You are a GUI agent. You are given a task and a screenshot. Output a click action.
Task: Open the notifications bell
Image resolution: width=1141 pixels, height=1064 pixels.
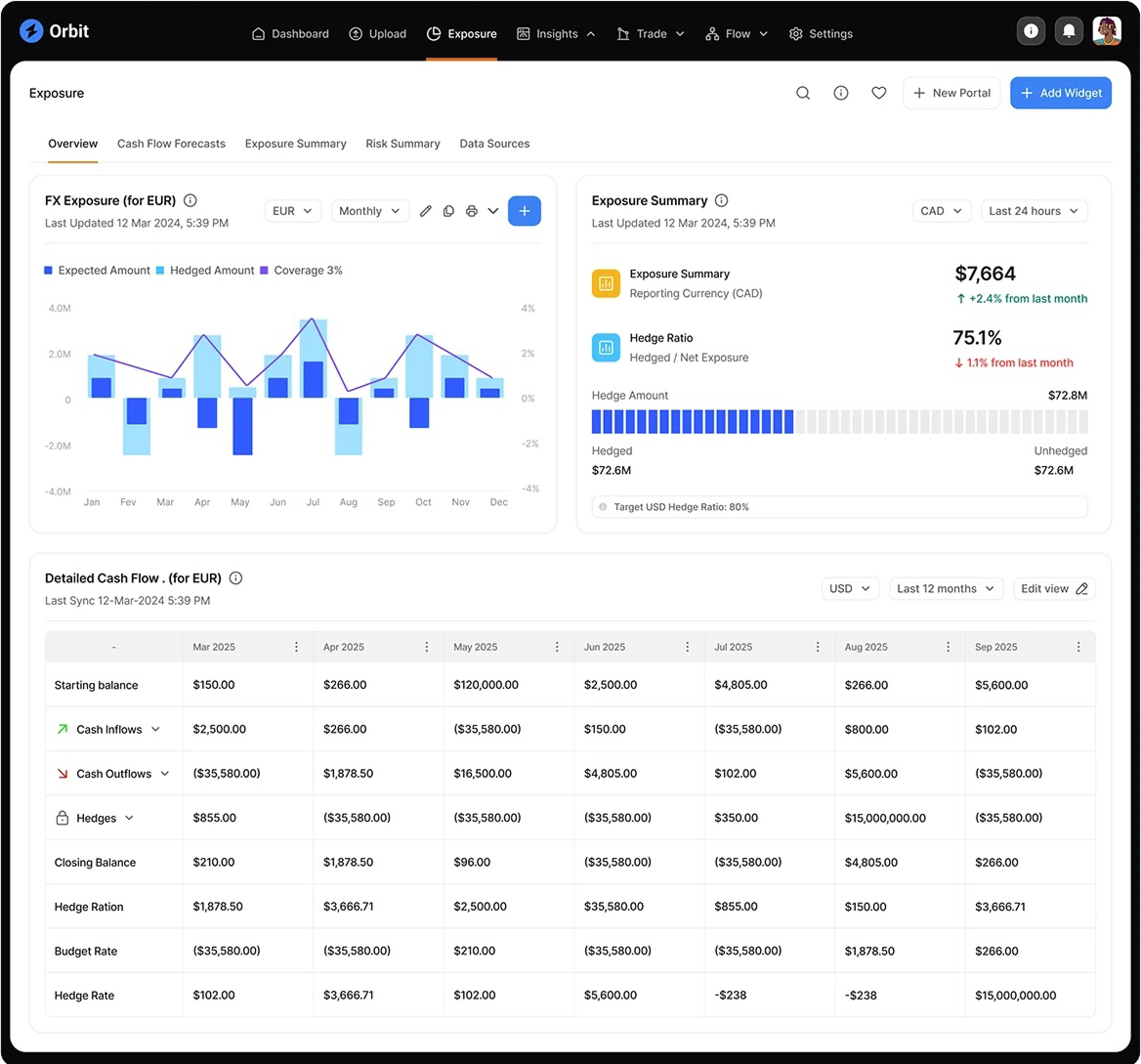coord(1069,32)
